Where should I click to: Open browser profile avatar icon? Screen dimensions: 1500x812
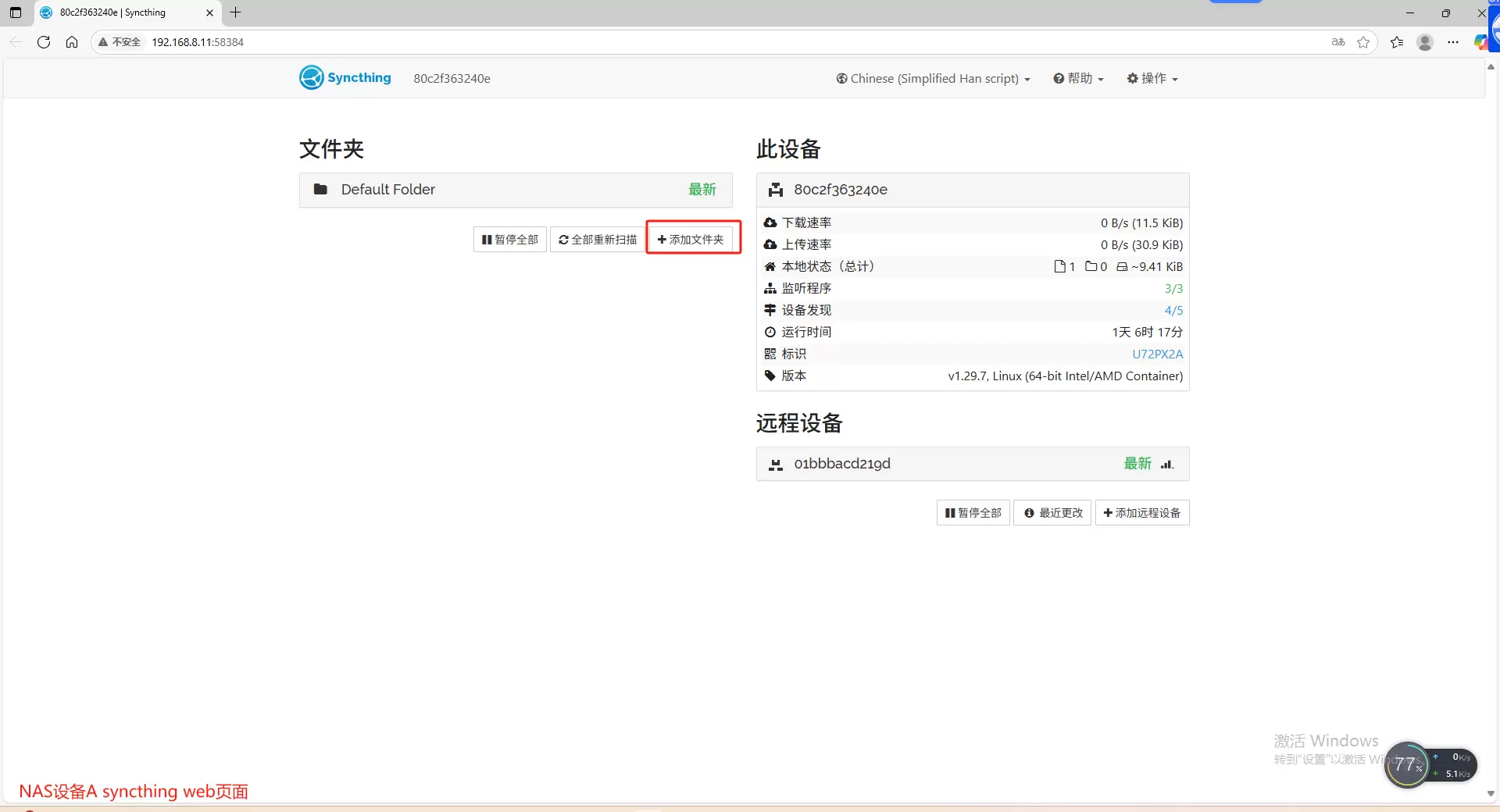point(1424,42)
